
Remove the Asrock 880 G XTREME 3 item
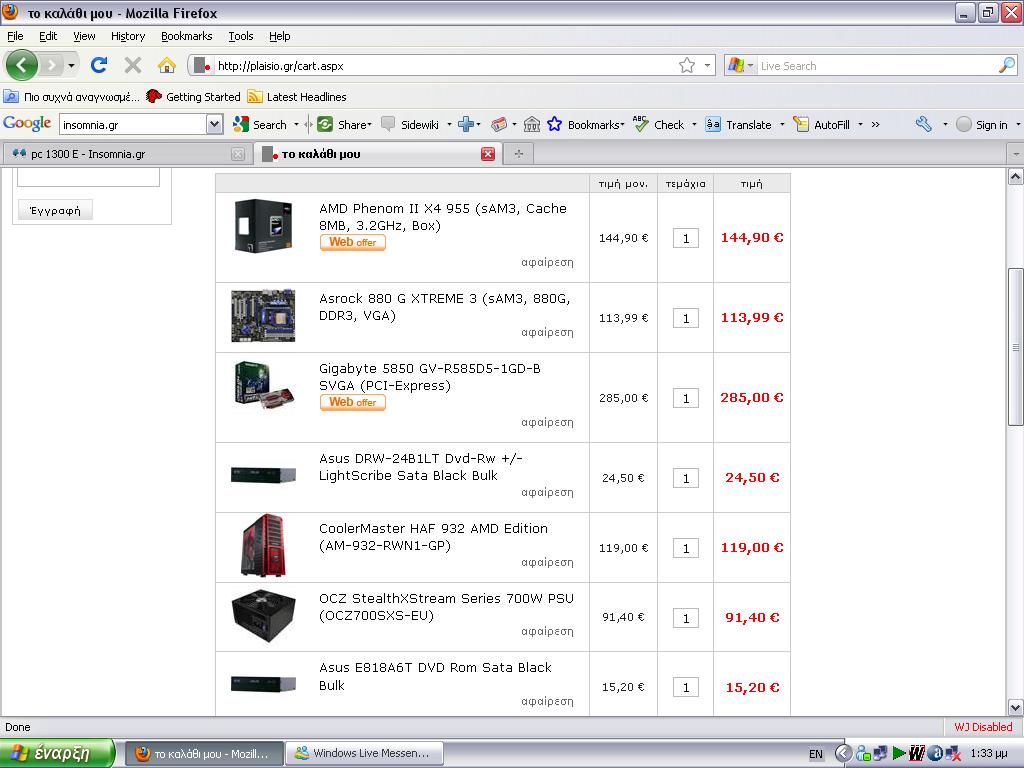[547, 332]
